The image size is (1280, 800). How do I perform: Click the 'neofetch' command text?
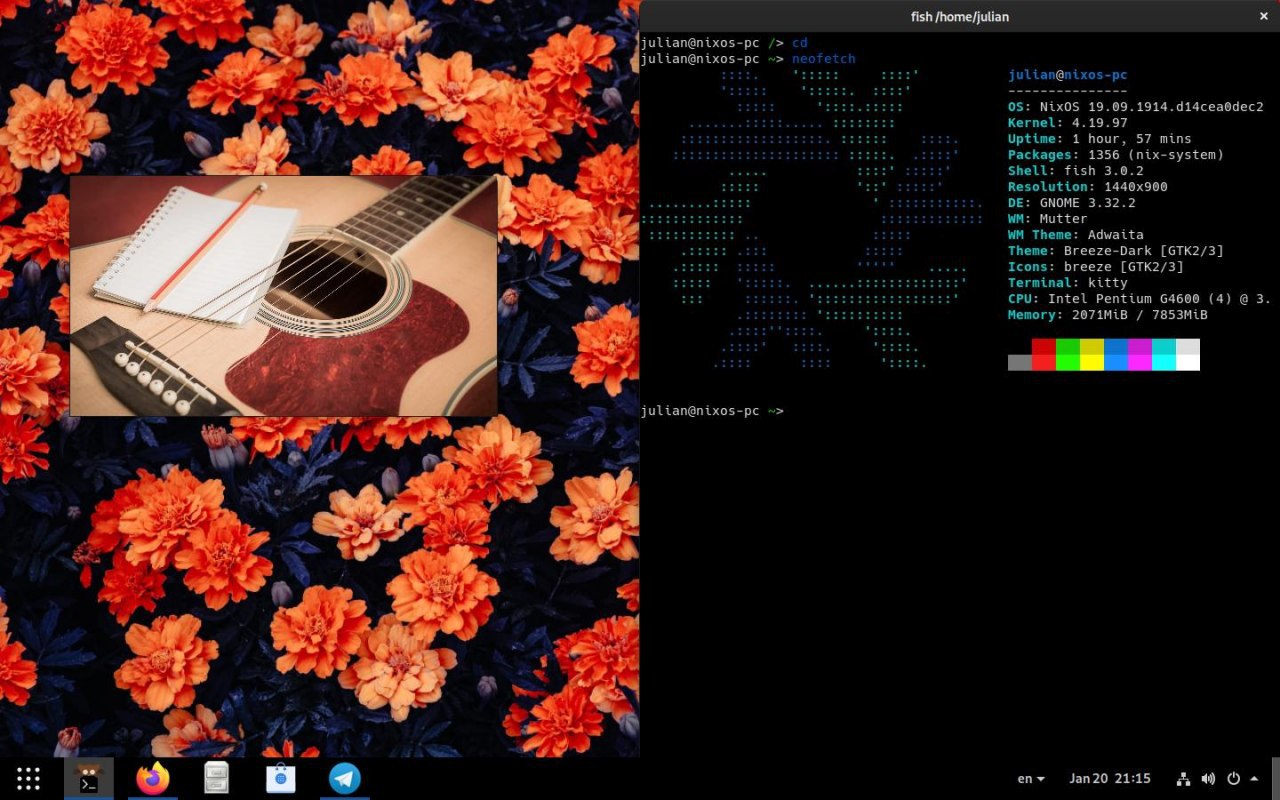click(824, 59)
